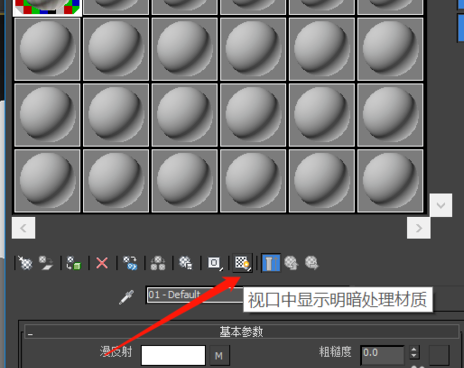Select last sample slot in first full row
This screenshot has width=464, height=368.
390,49
